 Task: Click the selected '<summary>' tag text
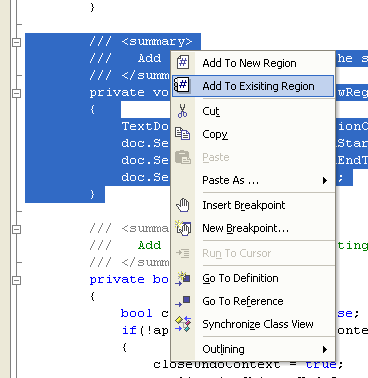[157, 42]
